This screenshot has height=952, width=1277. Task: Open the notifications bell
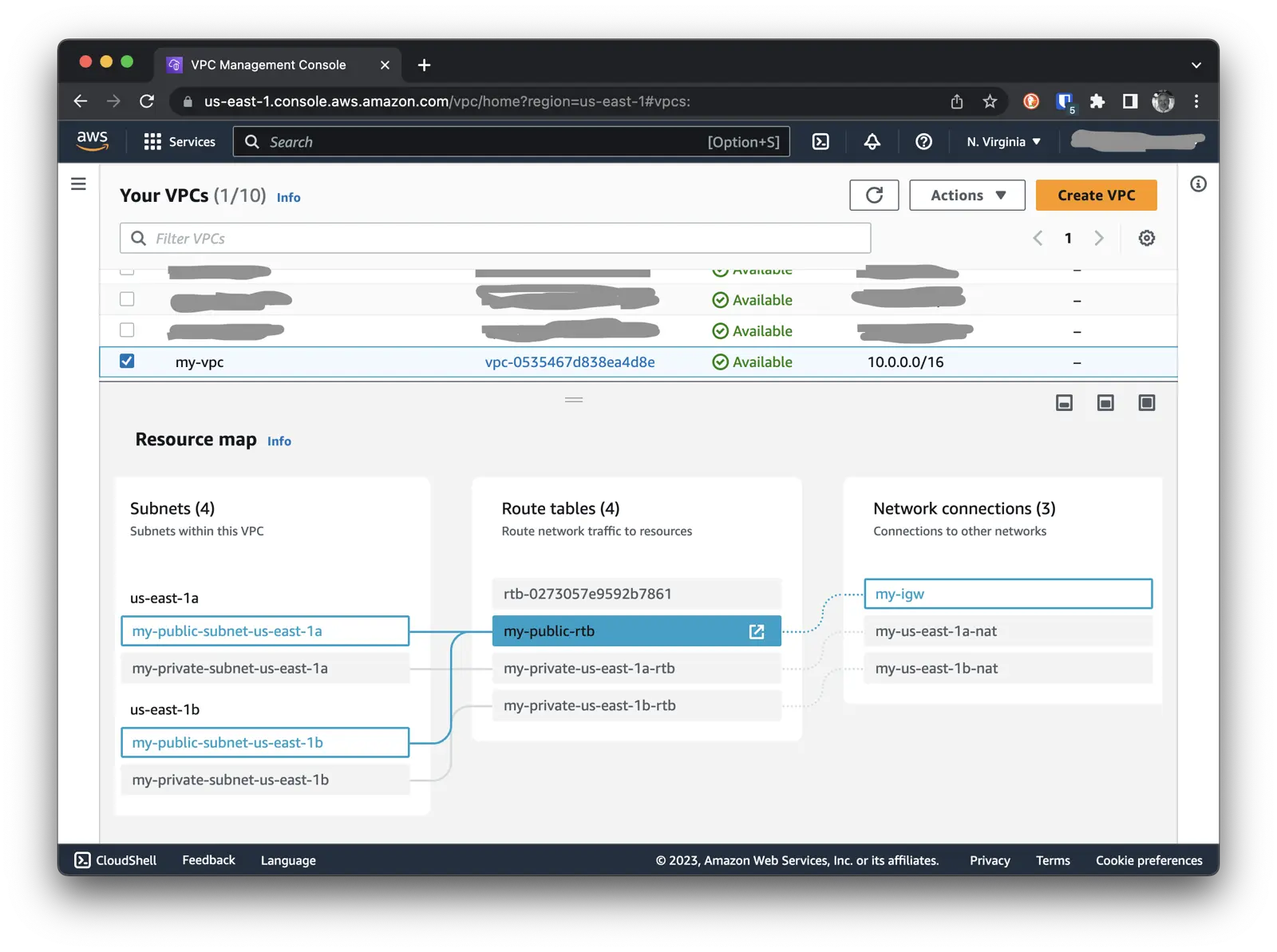point(871,141)
